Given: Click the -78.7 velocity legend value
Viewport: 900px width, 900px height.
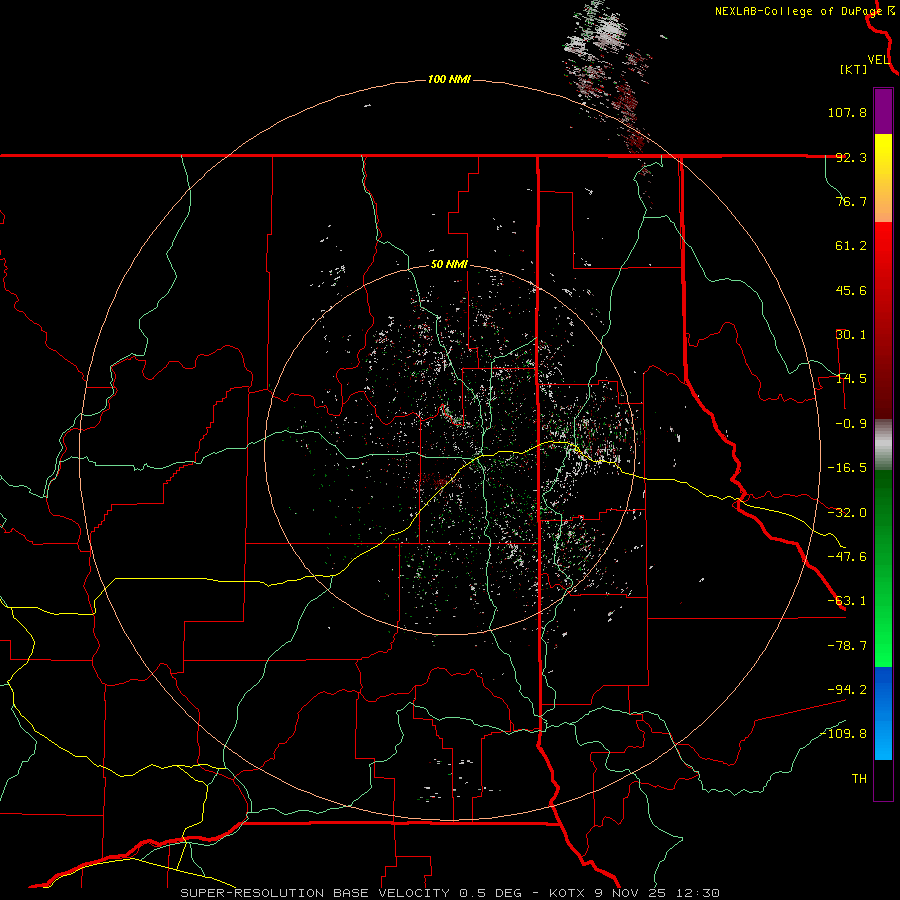Looking at the screenshot, I should (847, 646).
